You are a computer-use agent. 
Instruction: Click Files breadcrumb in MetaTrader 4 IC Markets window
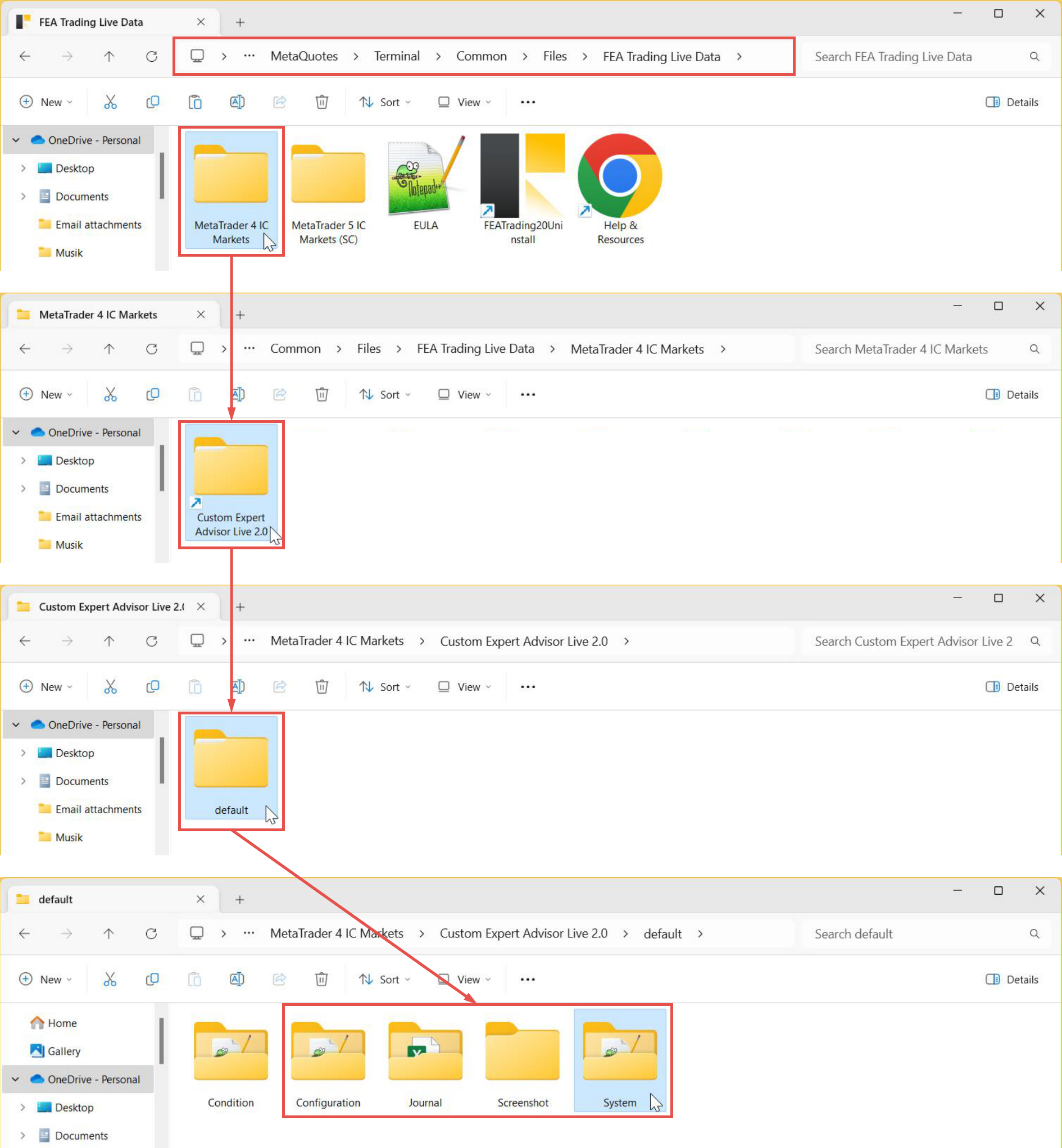pyautogui.click(x=369, y=349)
